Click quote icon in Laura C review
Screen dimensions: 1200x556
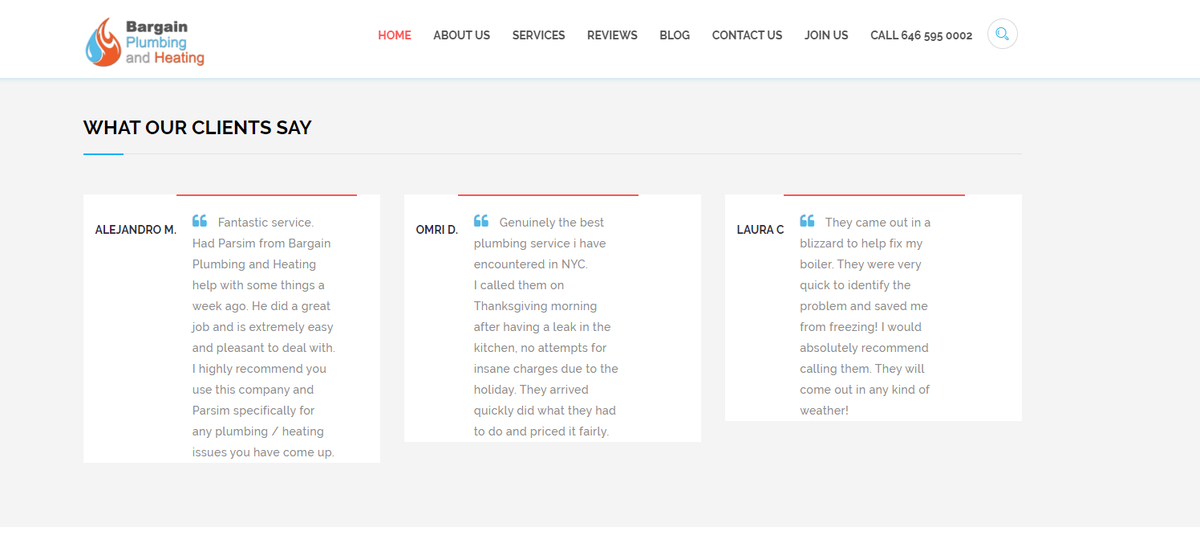[807, 221]
